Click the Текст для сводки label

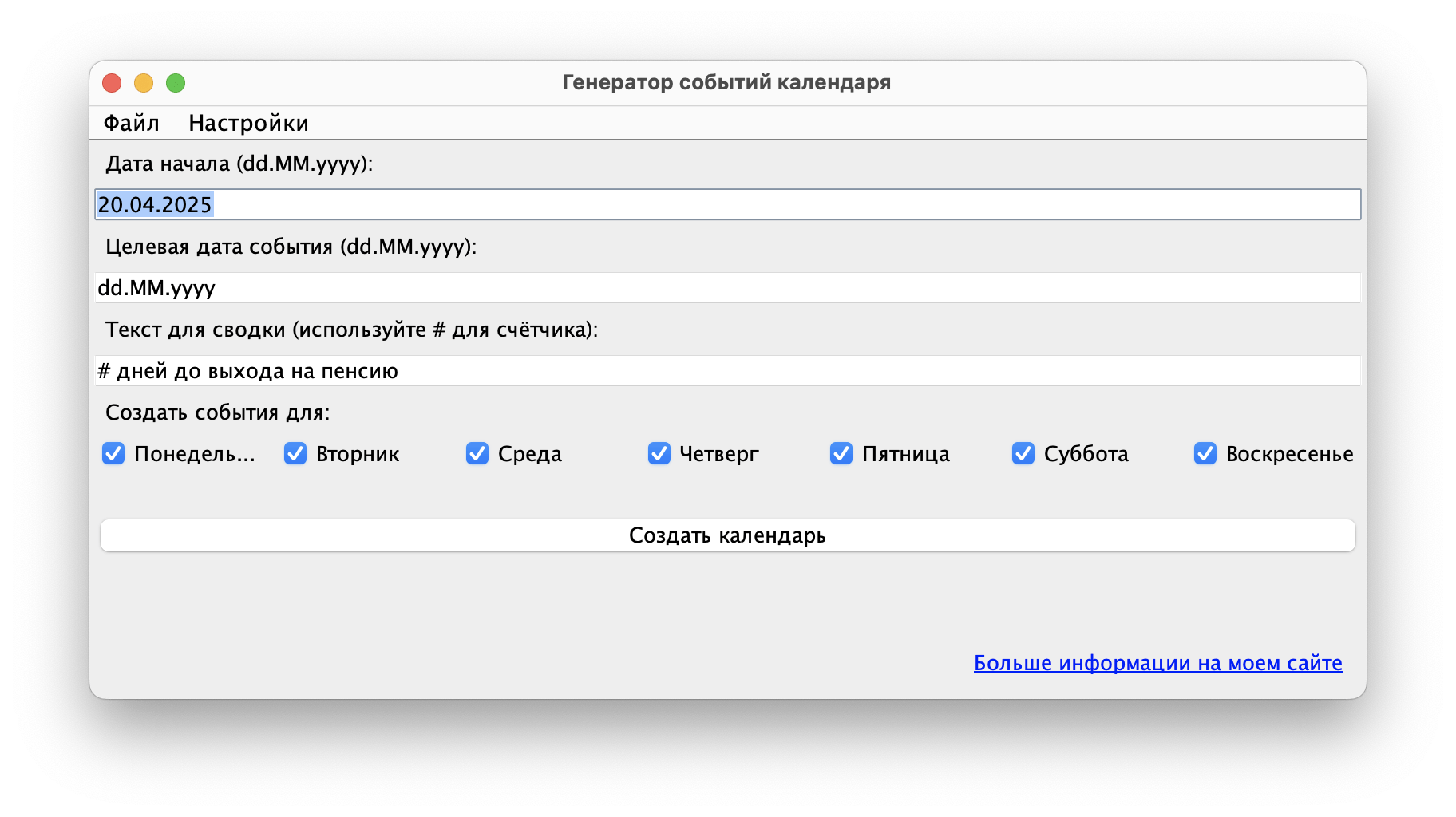pos(352,330)
